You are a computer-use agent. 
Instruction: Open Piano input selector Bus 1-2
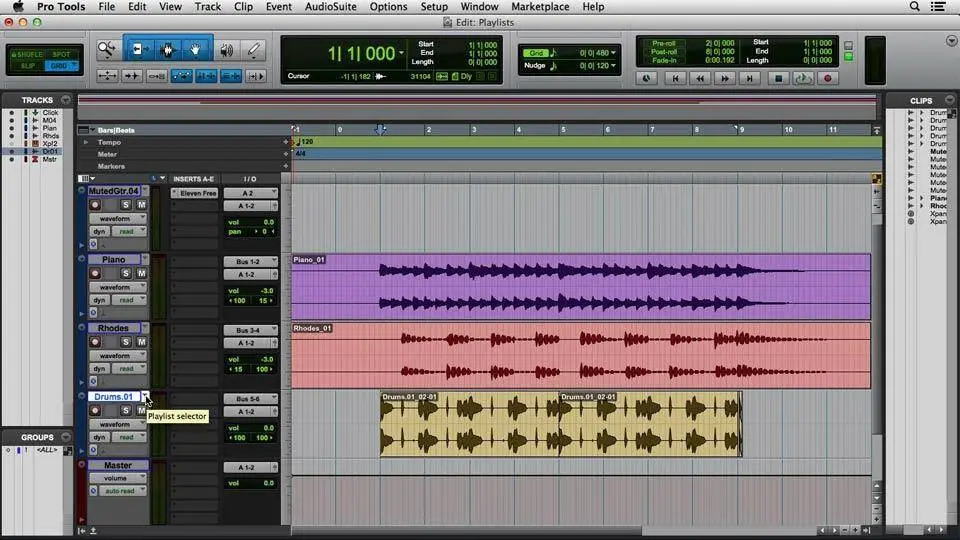[250, 261]
